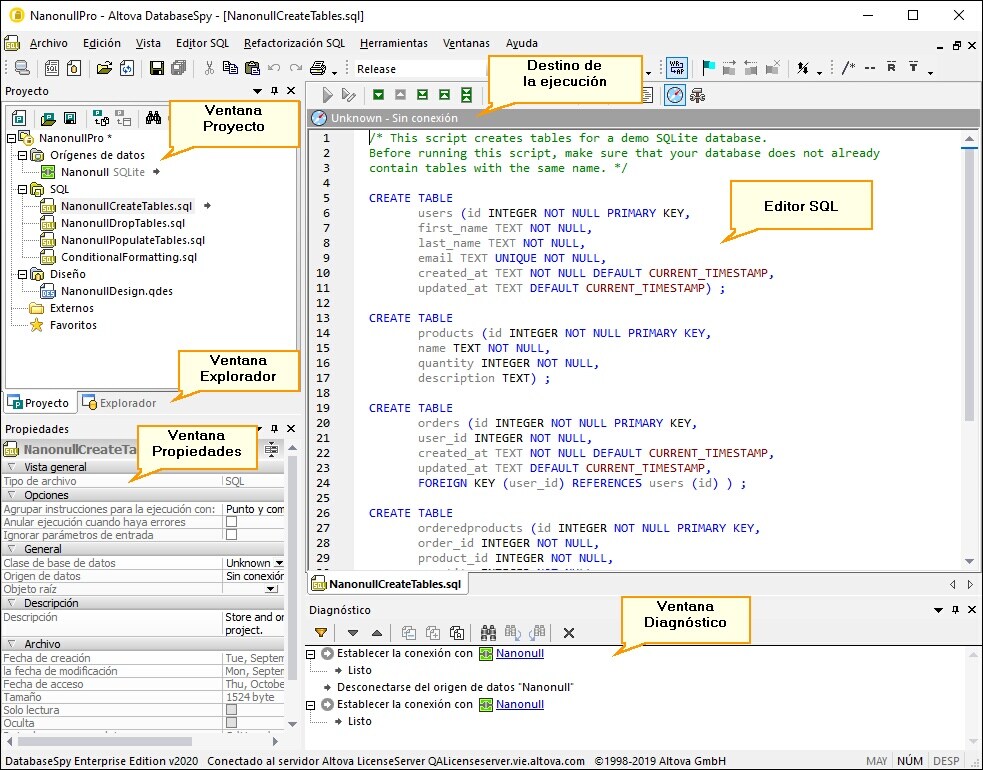Click the previous message up arrow in Diagnóstico
This screenshot has width=983, height=770.
pos(377,633)
